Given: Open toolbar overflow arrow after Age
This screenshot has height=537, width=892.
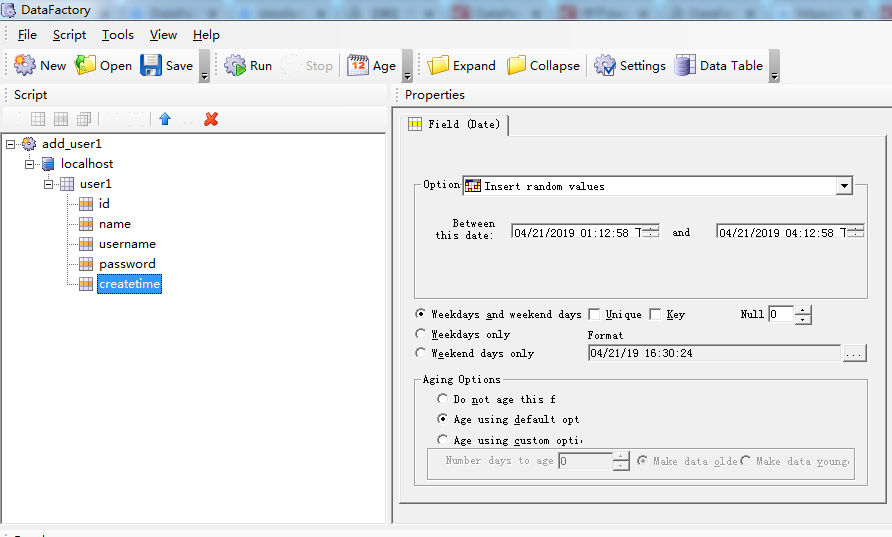Looking at the screenshot, I should [x=407, y=66].
